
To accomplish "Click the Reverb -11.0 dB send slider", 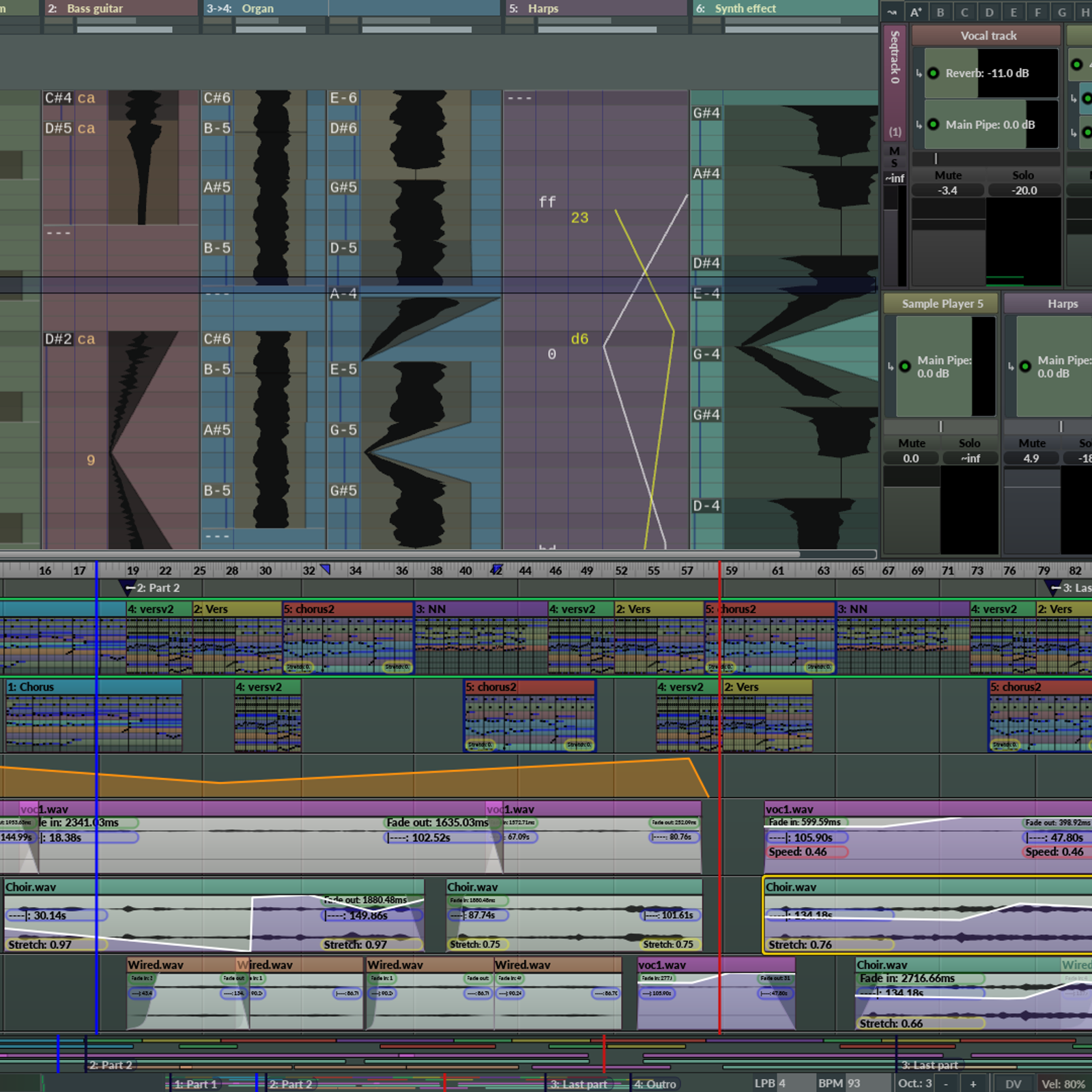I will 991,73.
